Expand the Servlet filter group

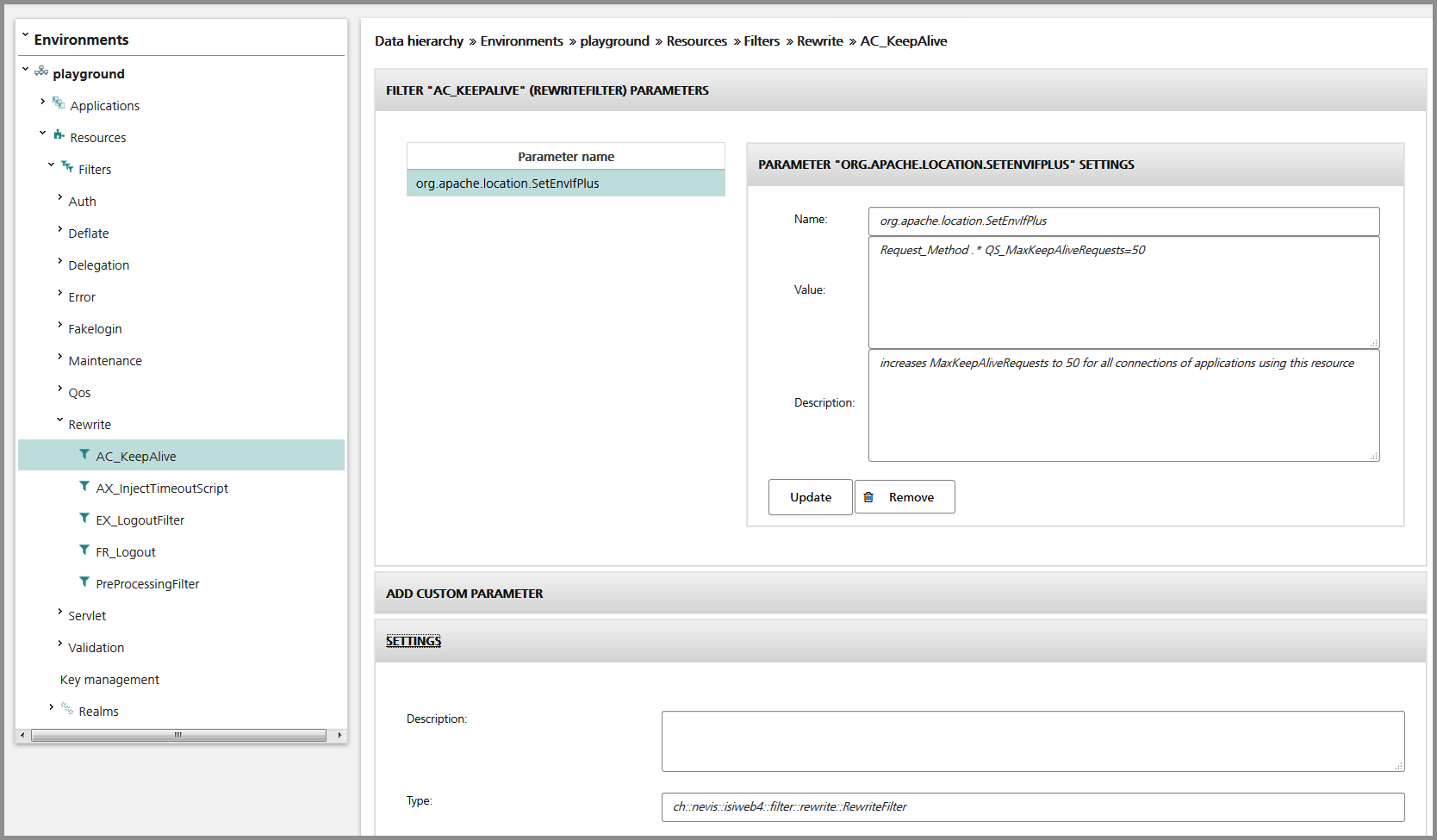tap(59, 612)
